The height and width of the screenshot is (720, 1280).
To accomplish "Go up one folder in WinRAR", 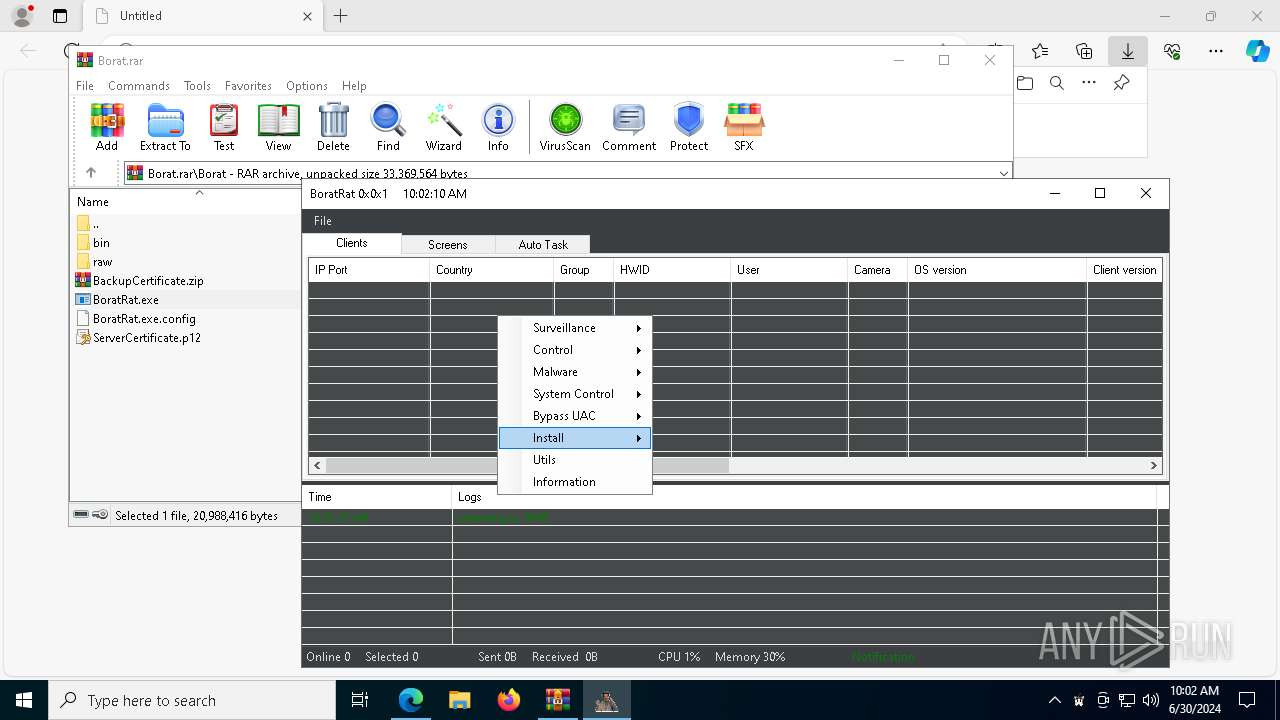I will tap(91, 173).
